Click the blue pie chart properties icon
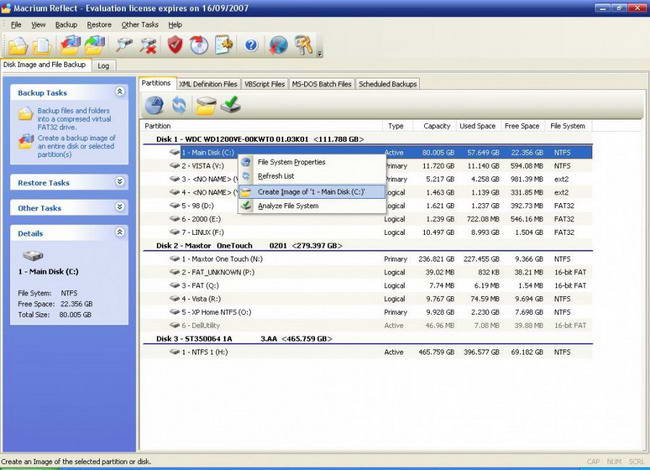The image size is (650, 470). 155,105
